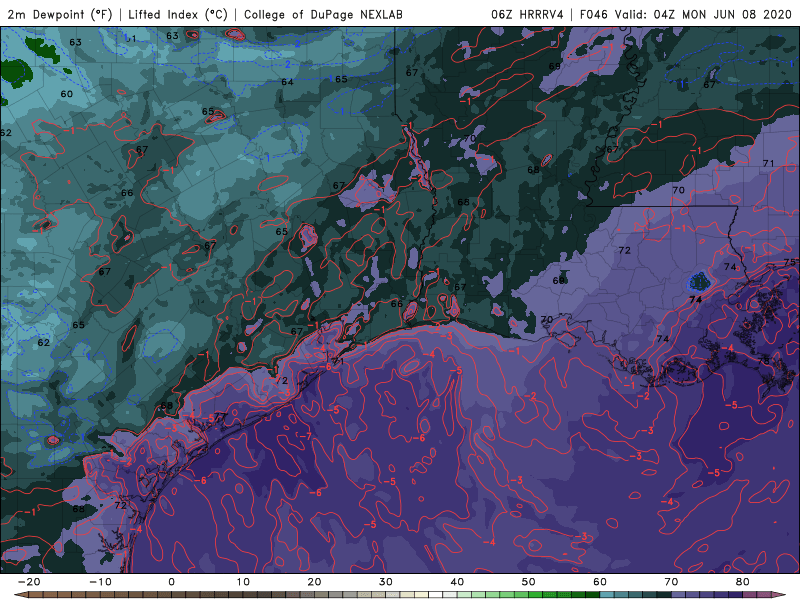Click the "20" tick label on the color scale
This screenshot has width=800, height=600.
pyautogui.click(x=314, y=582)
